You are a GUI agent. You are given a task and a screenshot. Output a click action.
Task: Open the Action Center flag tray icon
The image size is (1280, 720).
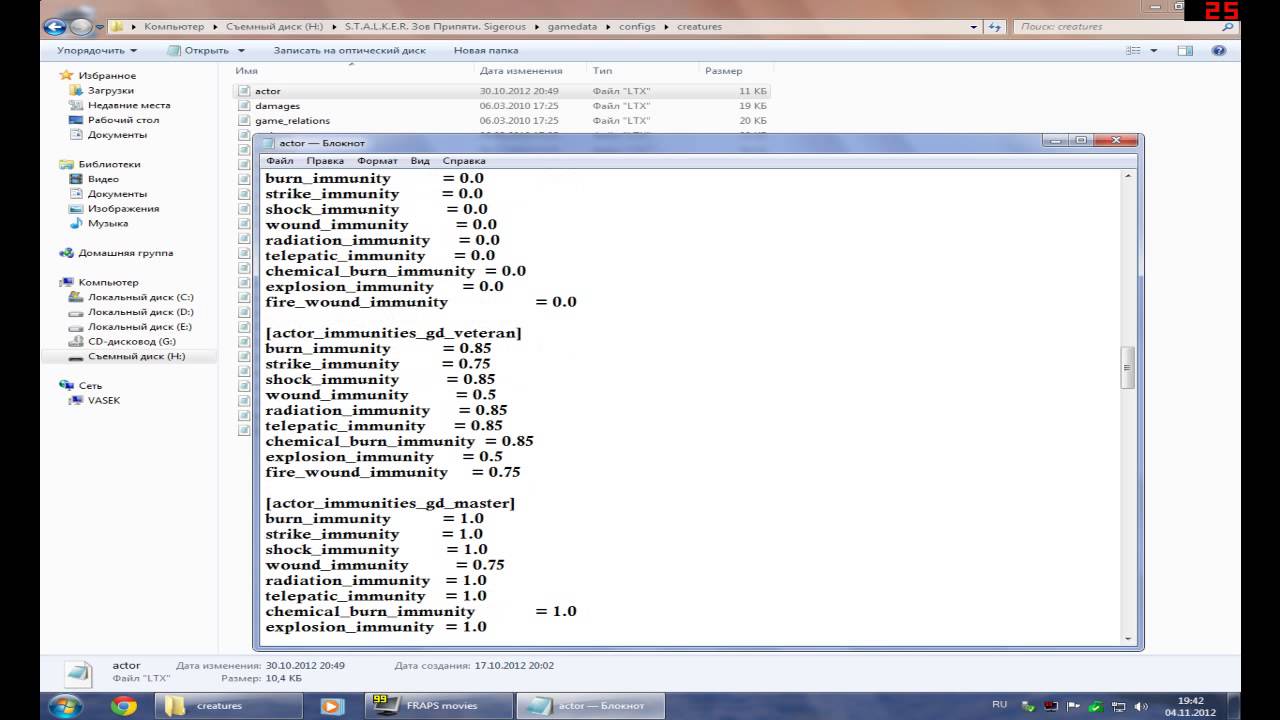click(1071, 706)
